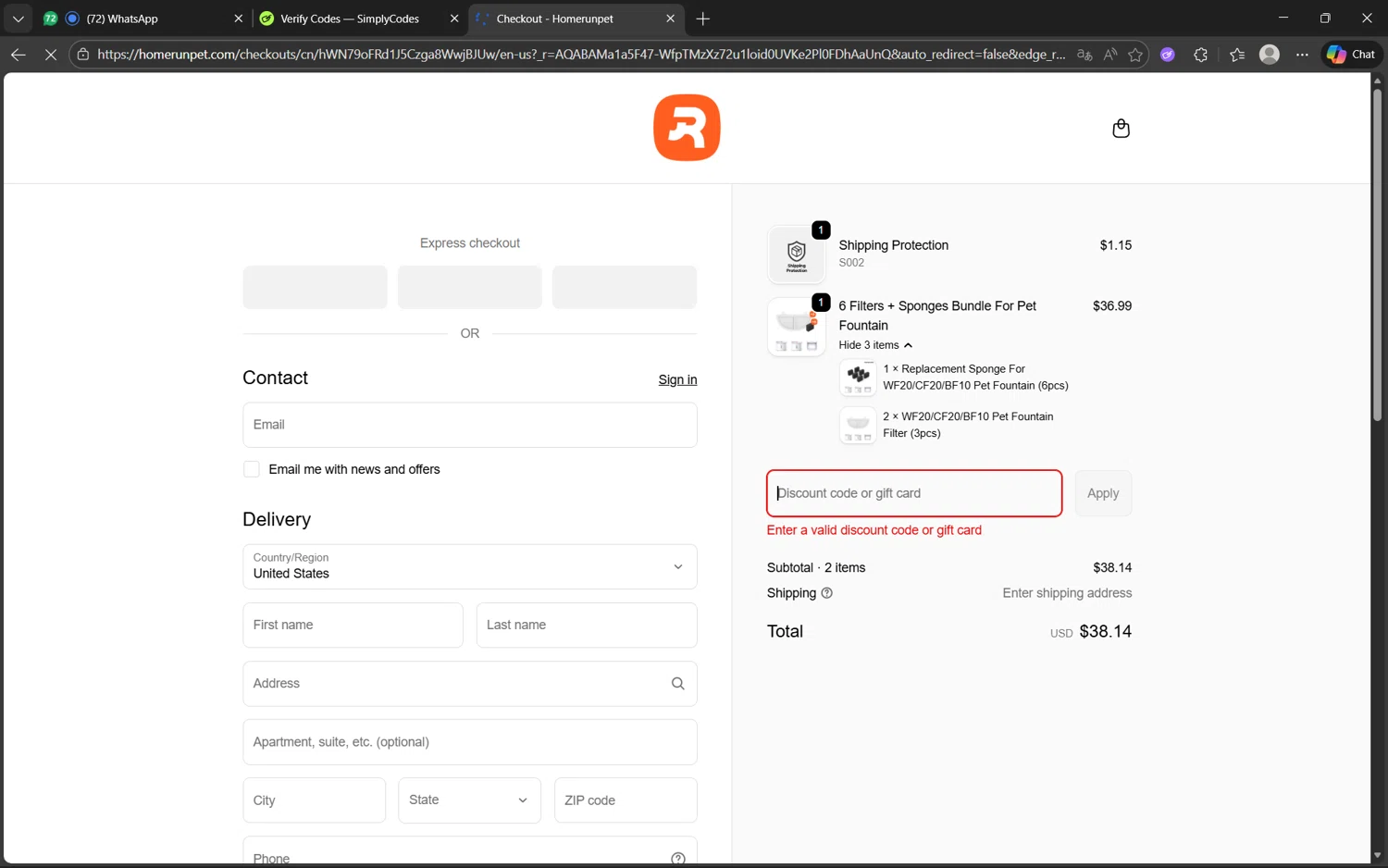Click the bundle price $36.99
Screen dimensions: 1388x868
point(1112,306)
